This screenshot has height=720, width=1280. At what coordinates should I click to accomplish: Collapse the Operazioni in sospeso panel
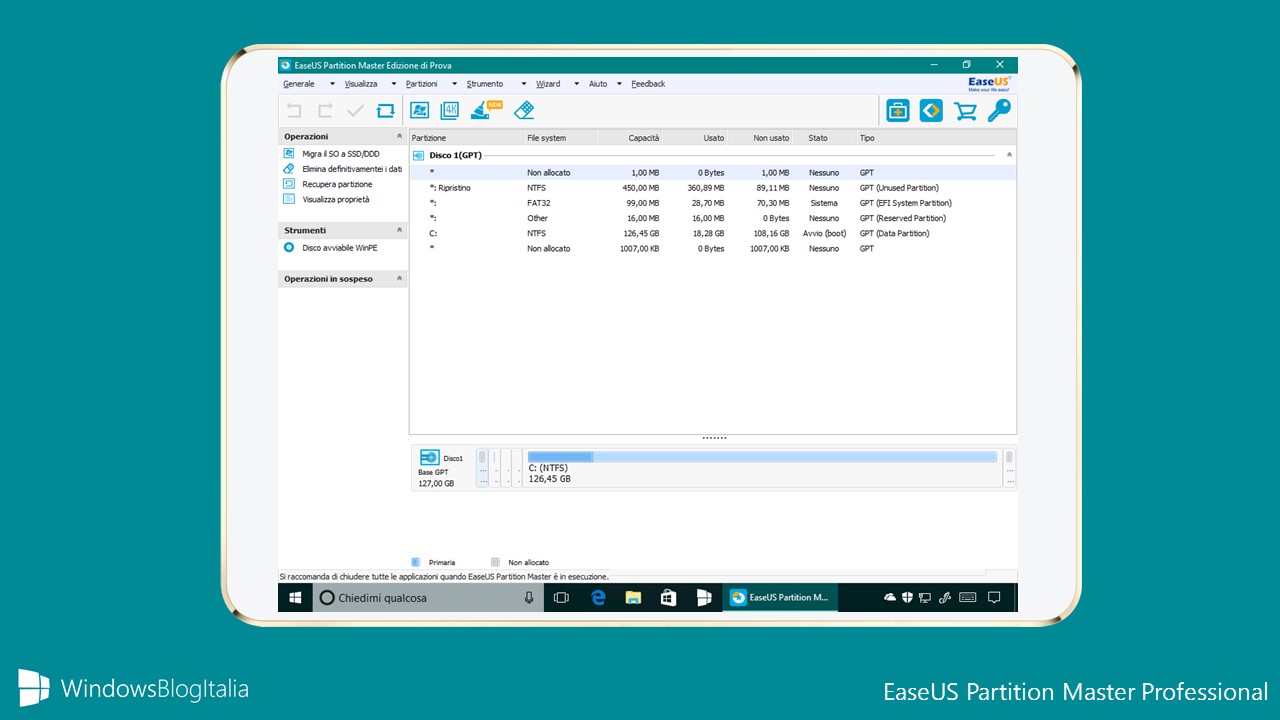(400, 279)
